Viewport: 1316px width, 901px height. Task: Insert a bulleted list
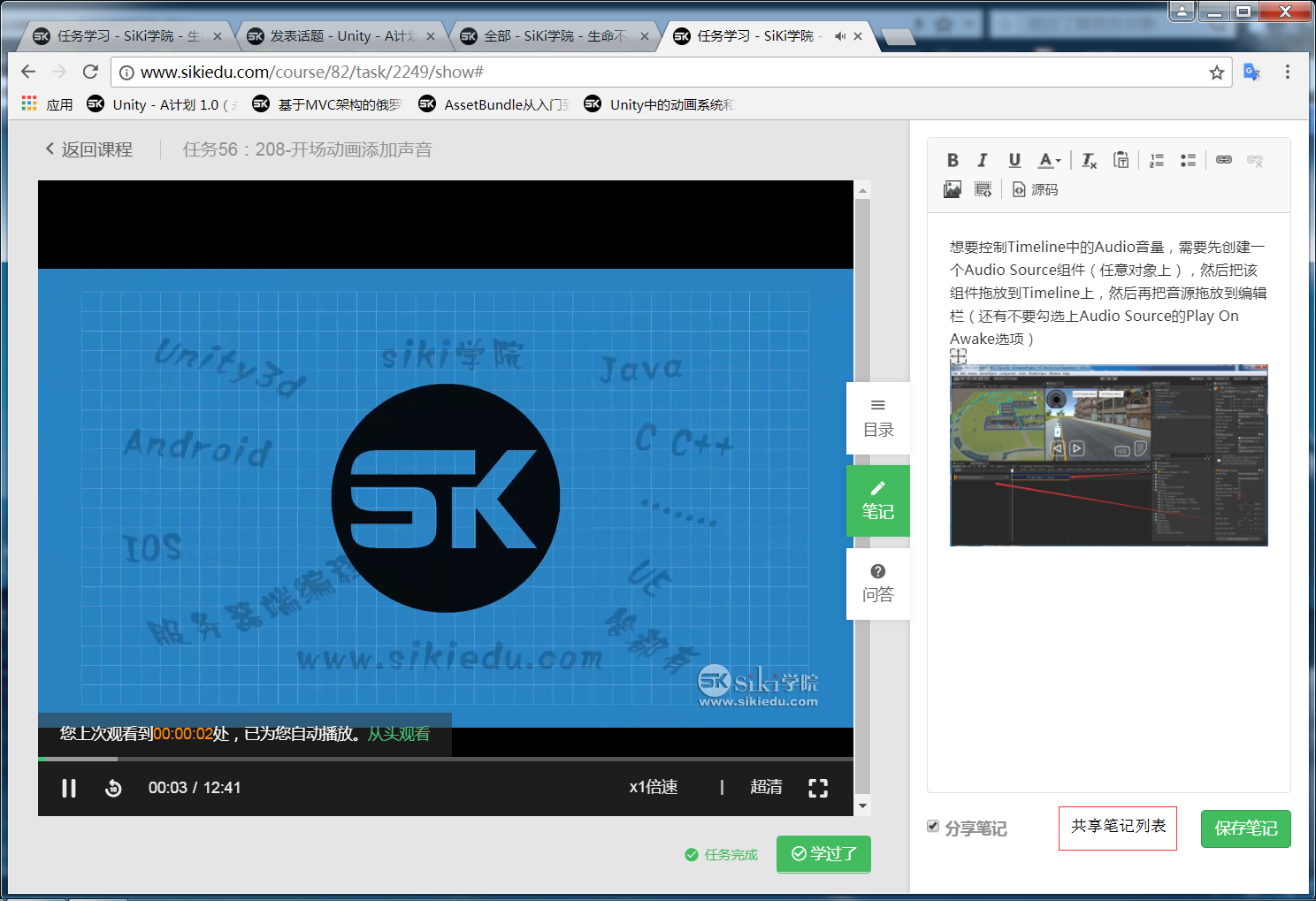tap(1188, 160)
